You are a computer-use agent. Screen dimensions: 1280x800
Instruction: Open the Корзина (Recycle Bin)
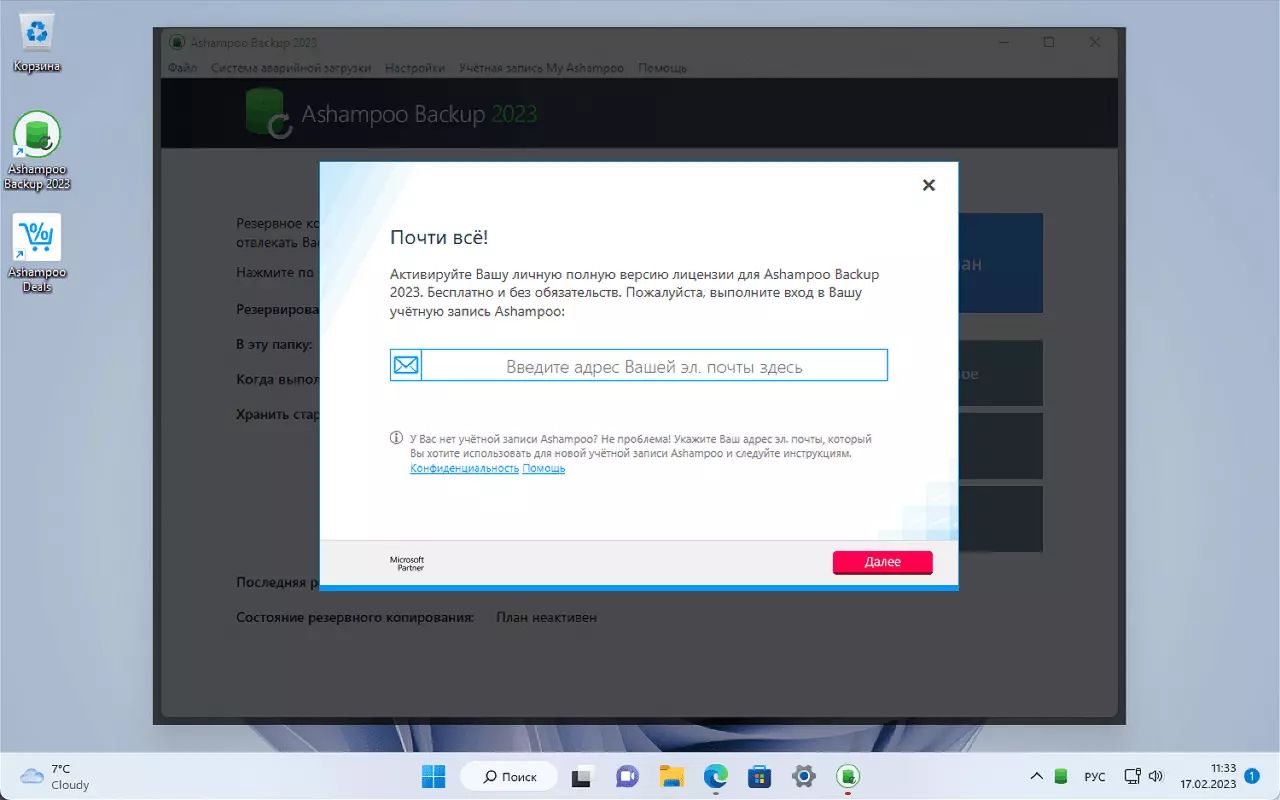(x=36, y=30)
